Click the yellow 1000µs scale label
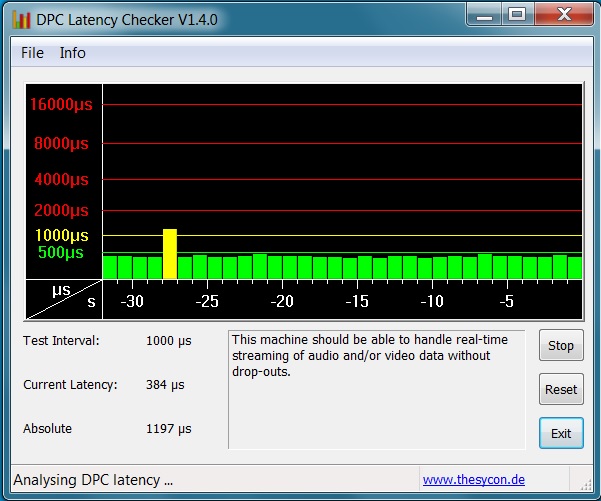601x501 pixels. [x=62, y=235]
